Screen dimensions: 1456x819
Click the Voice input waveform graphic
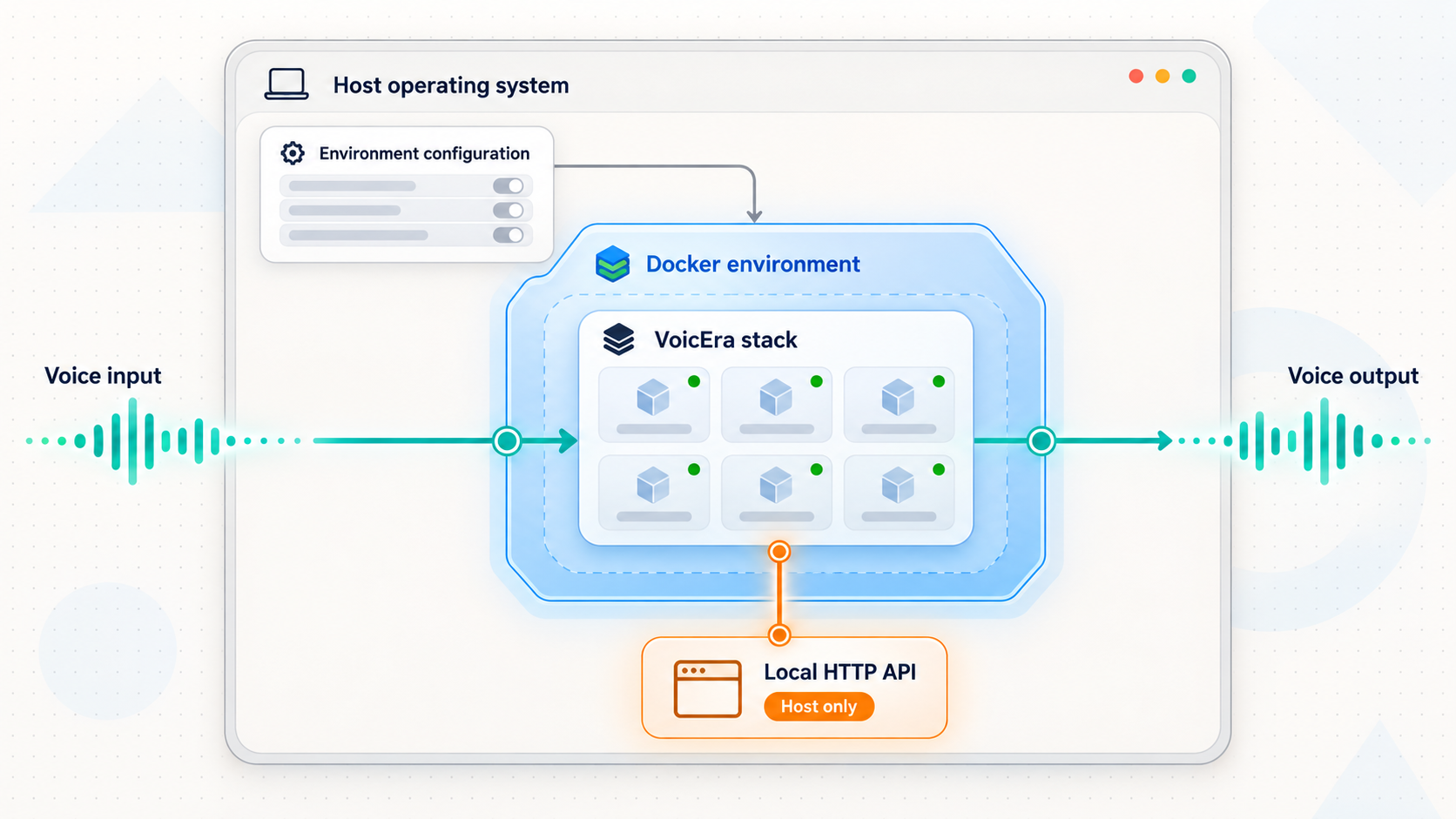(164, 441)
